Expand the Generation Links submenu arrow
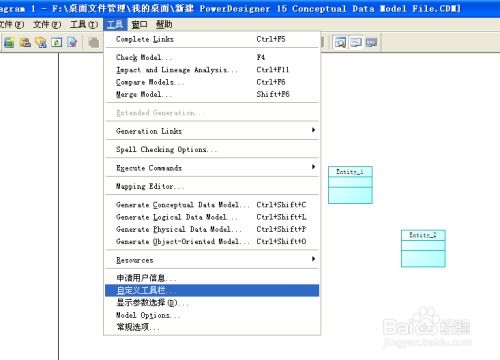 [x=313, y=130]
